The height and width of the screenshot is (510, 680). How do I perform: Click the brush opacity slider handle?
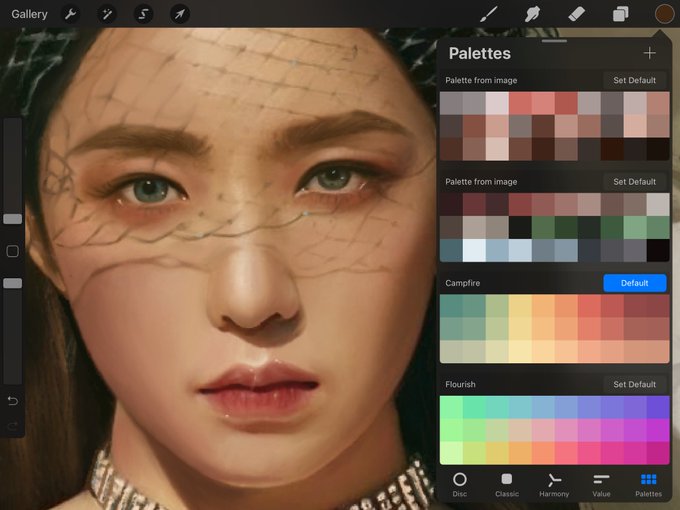click(x=13, y=283)
